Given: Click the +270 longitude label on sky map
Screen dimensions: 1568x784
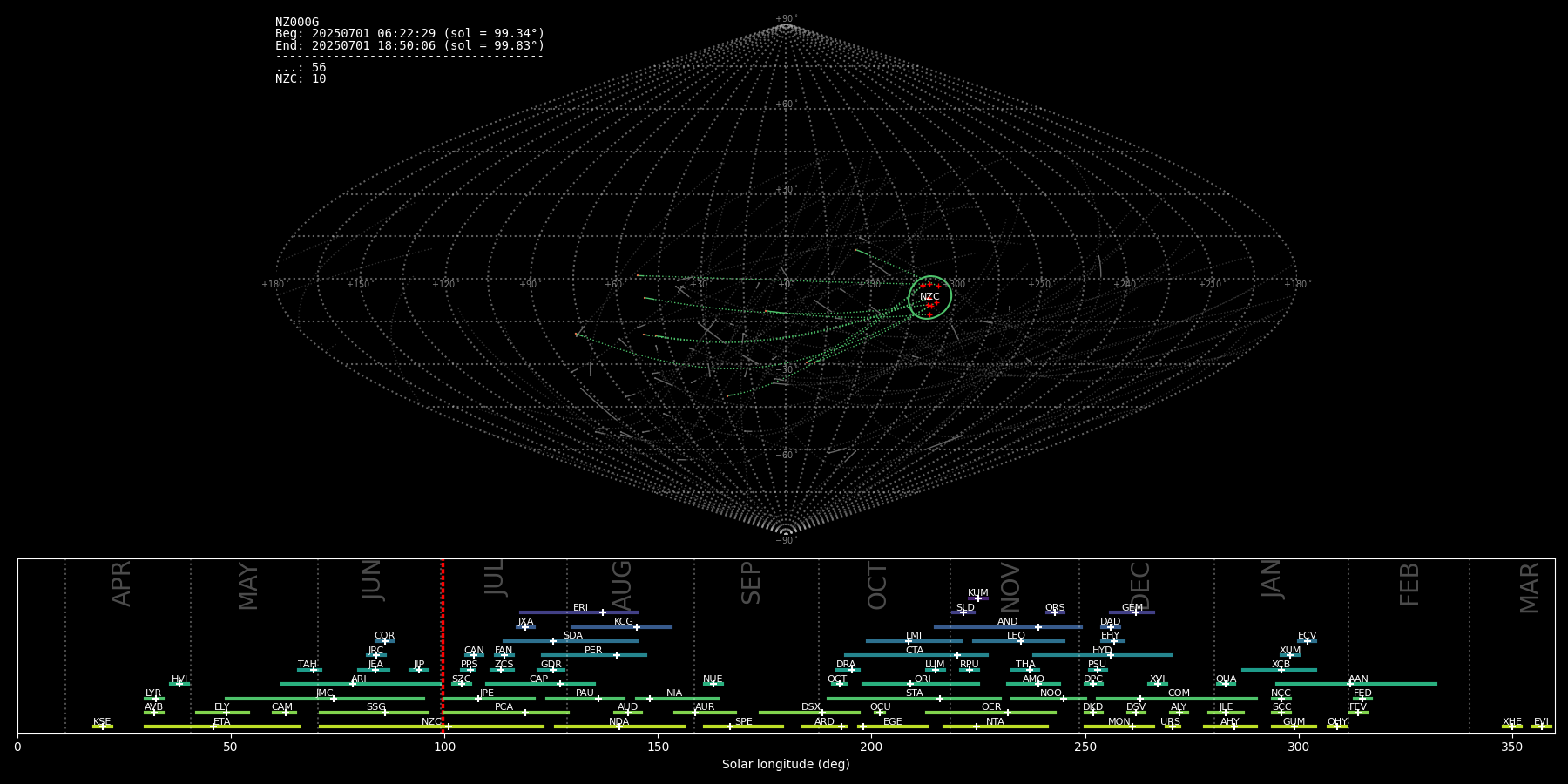Looking at the screenshot, I should click(x=1039, y=285).
